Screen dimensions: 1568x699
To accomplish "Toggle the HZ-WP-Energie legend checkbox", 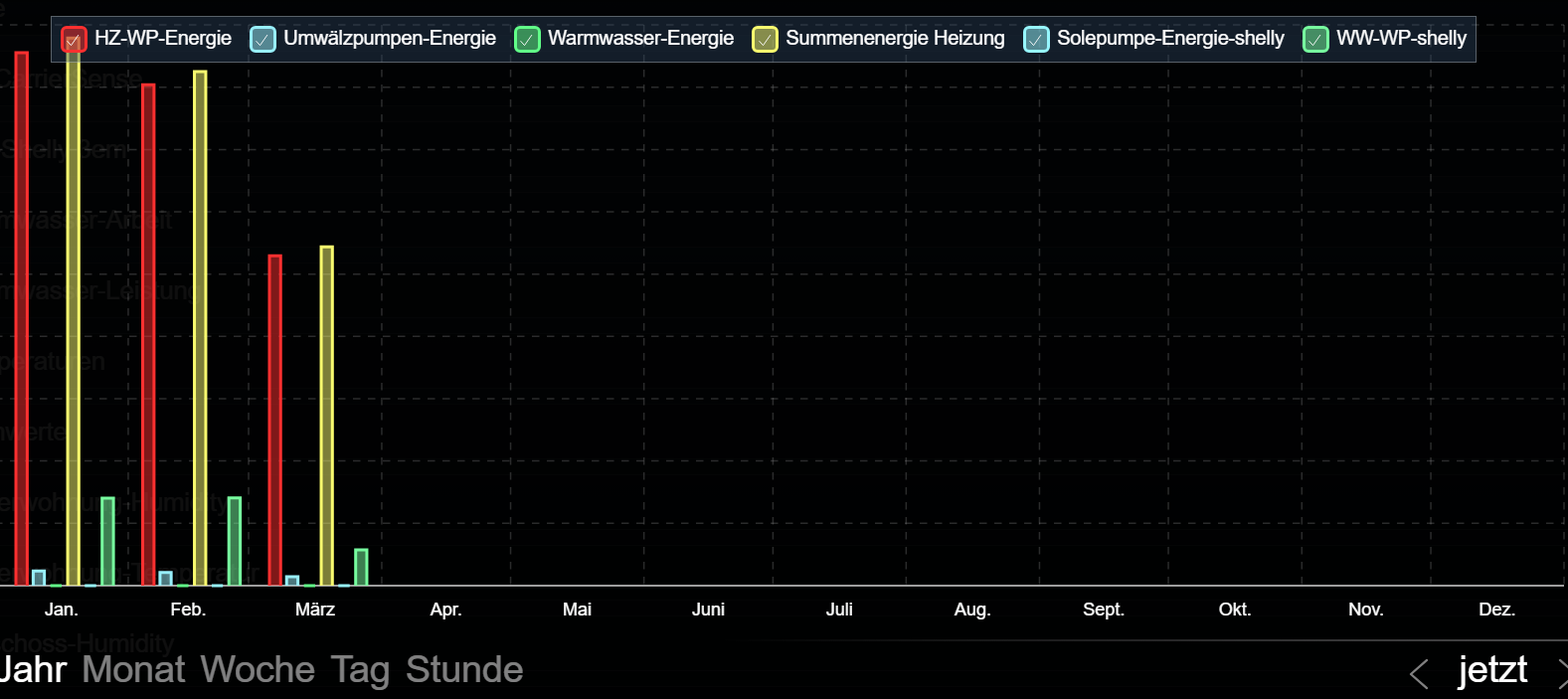I will (x=74, y=40).
